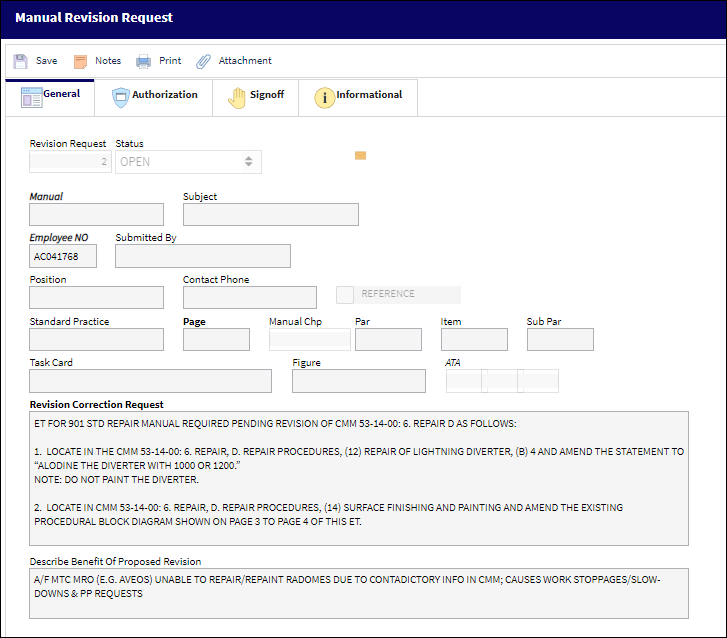Image resolution: width=727 pixels, height=638 pixels.
Task: Click the Manual Chp input field
Action: click(310, 339)
